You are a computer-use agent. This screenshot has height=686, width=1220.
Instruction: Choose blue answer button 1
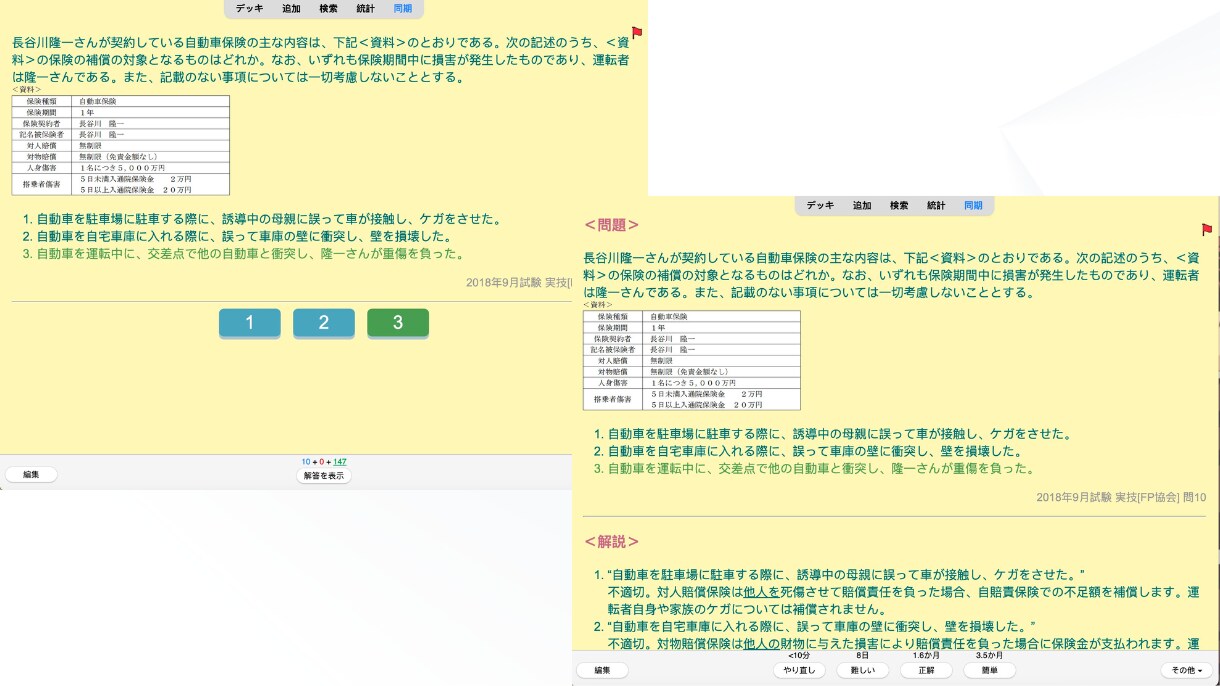(250, 323)
